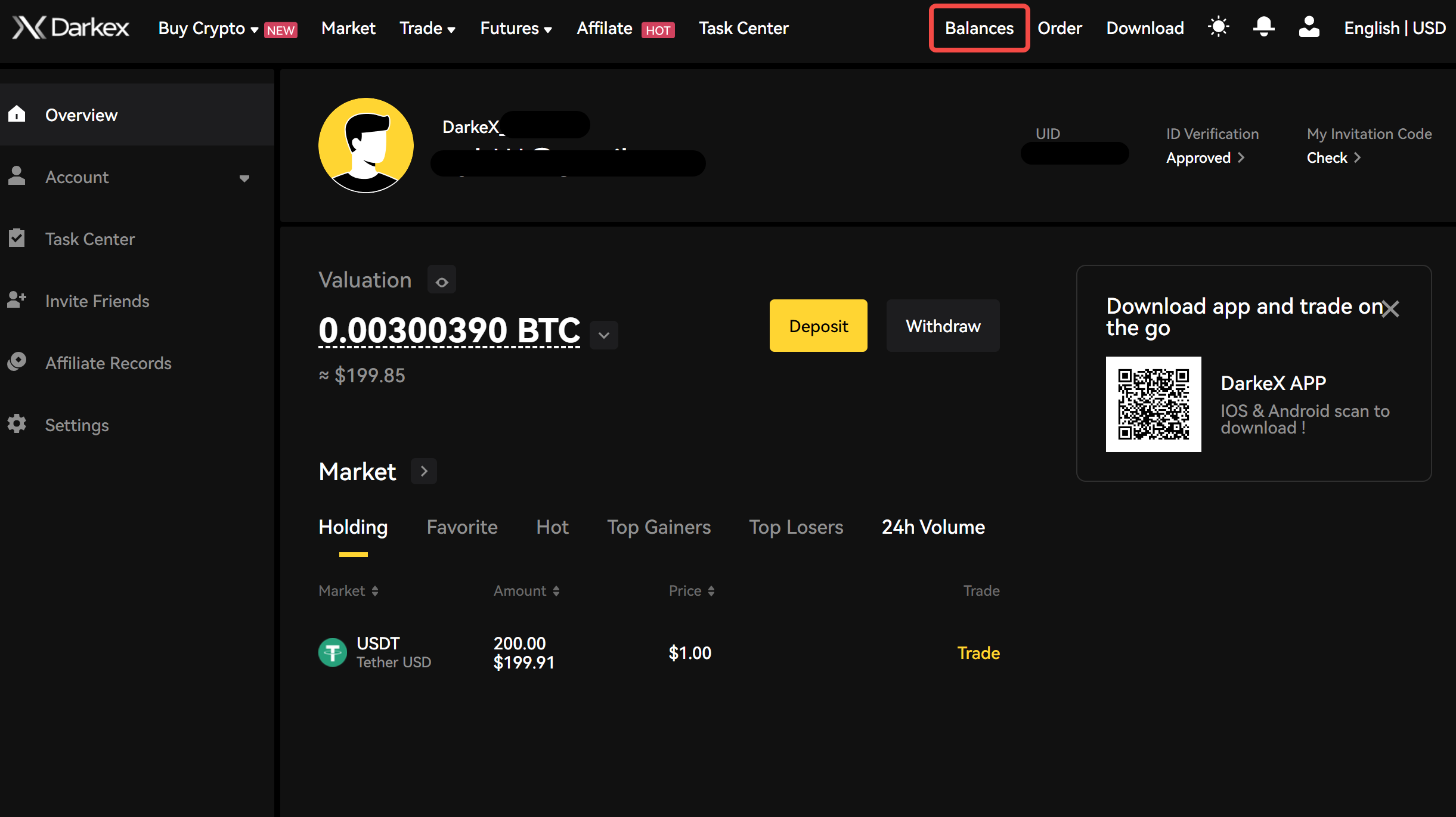Switch to the Top Losers tab
The image size is (1456, 817).
[796, 527]
